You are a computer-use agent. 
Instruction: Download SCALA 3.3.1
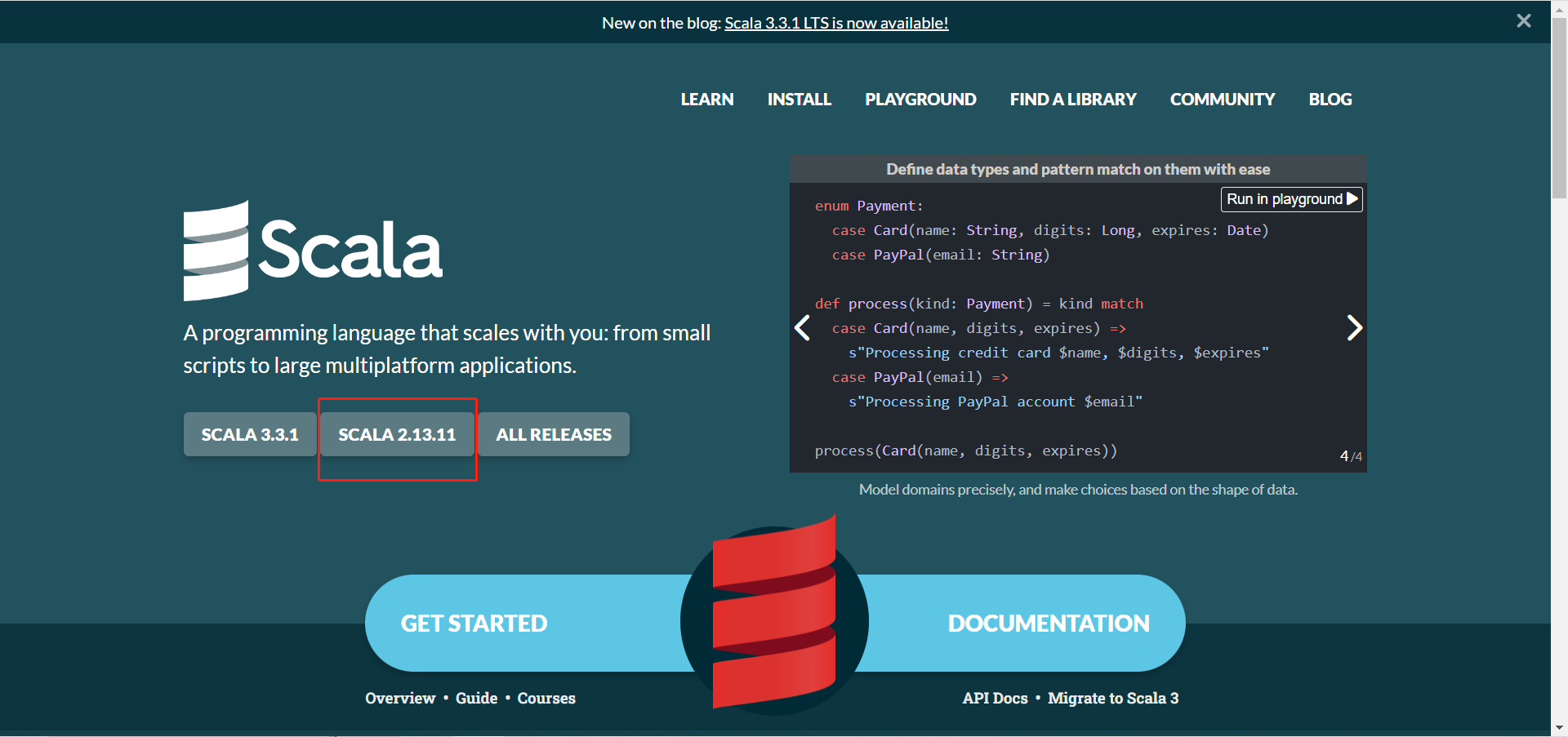click(250, 434)
